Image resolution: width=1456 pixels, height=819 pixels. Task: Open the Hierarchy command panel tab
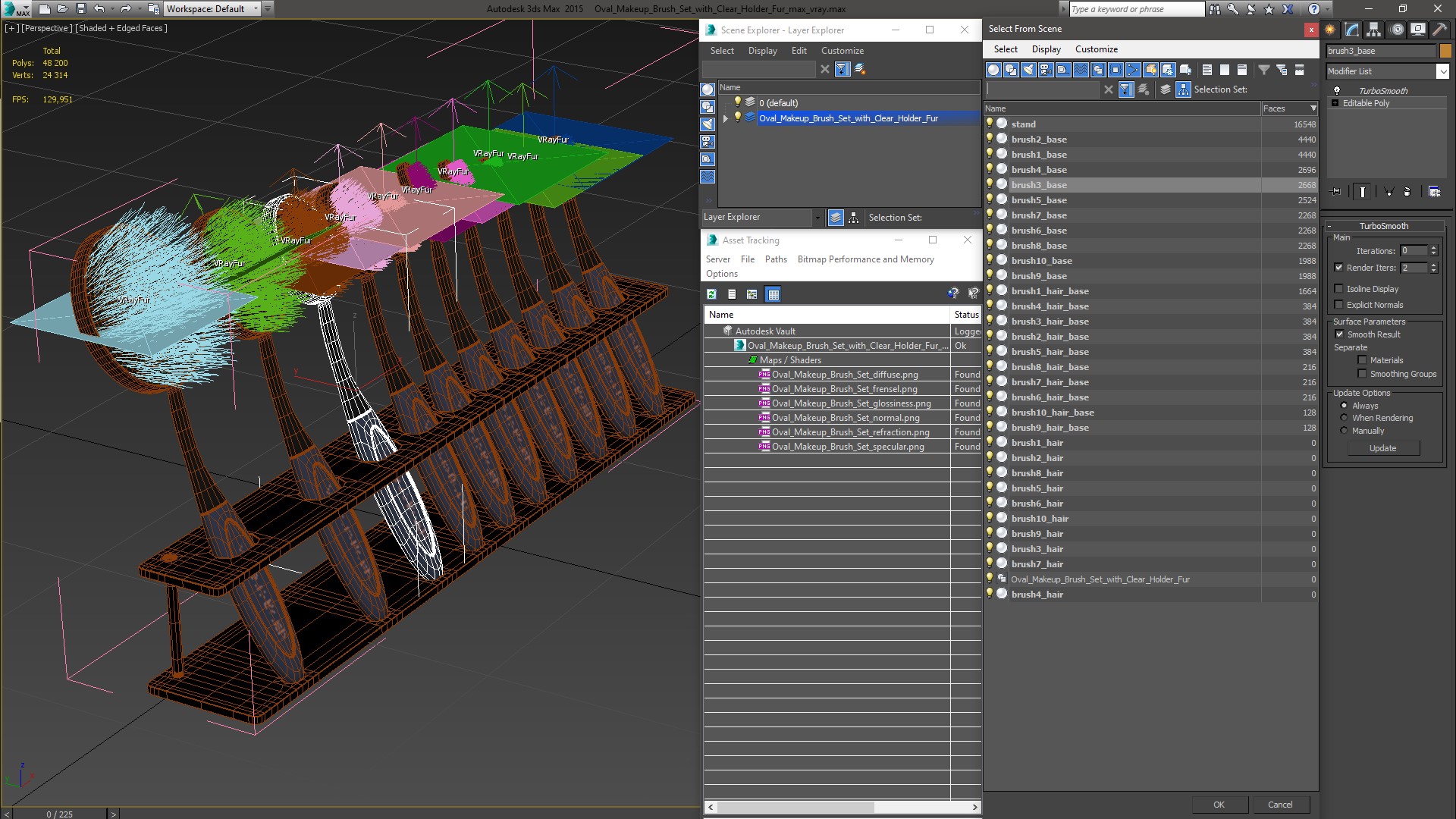(x=1374, y=30)
